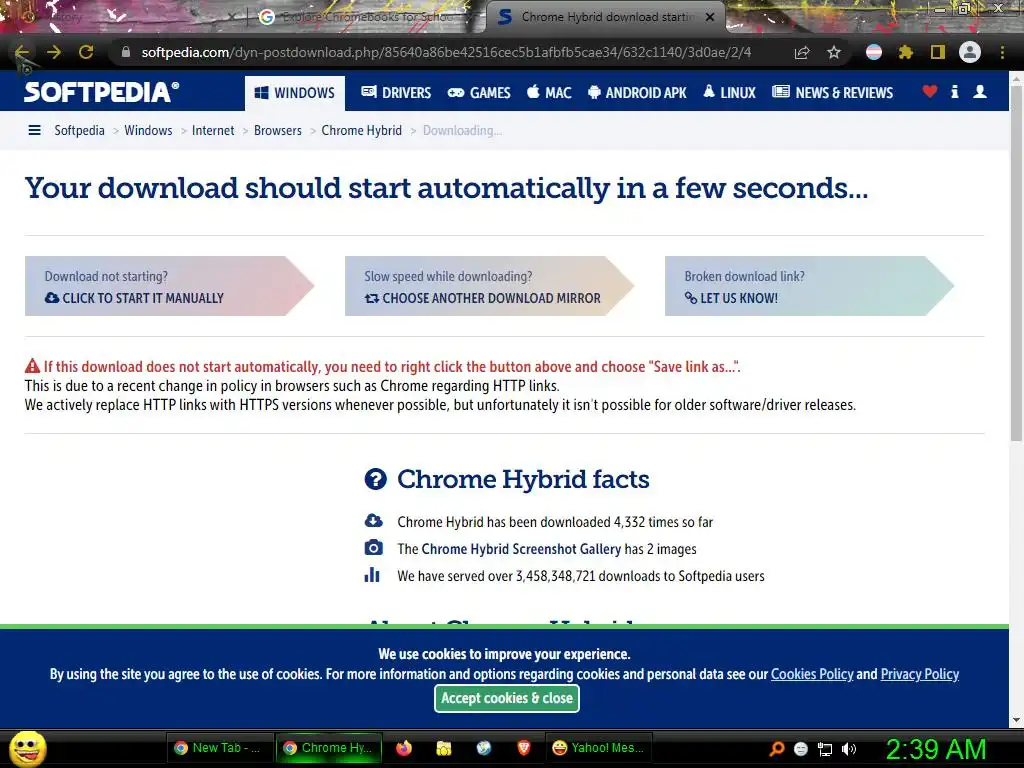Close the History tab
Viewport: 1024px width, 768px height.
pos(232,17)
